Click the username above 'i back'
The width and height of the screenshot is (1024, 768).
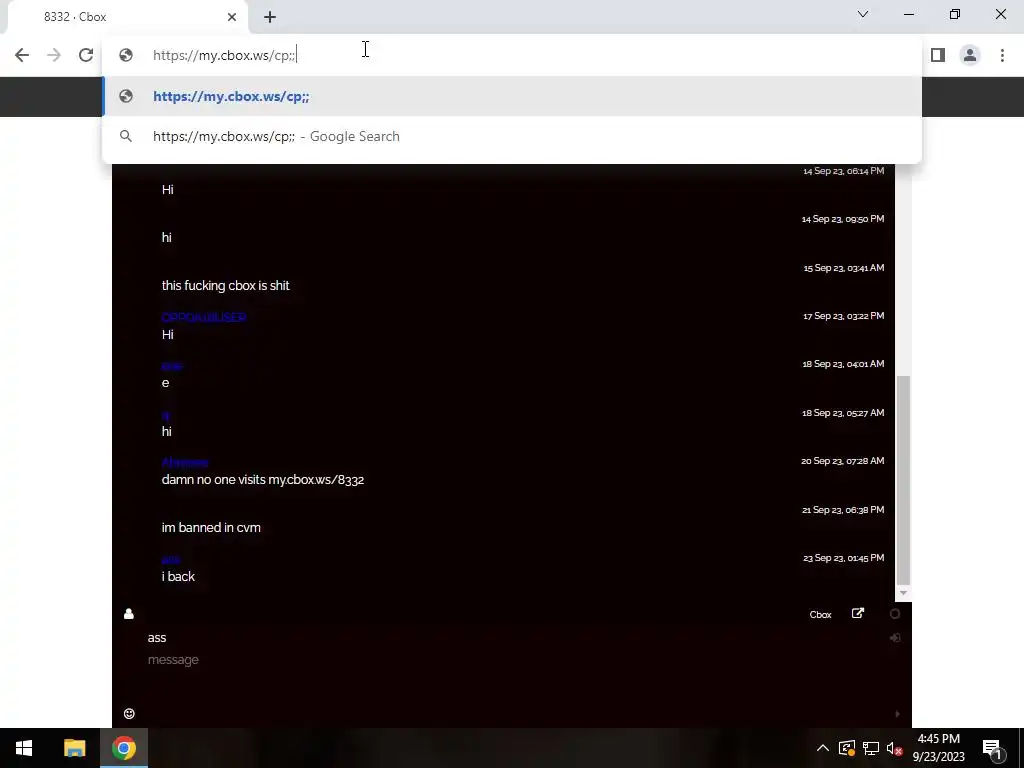[170, 559]
